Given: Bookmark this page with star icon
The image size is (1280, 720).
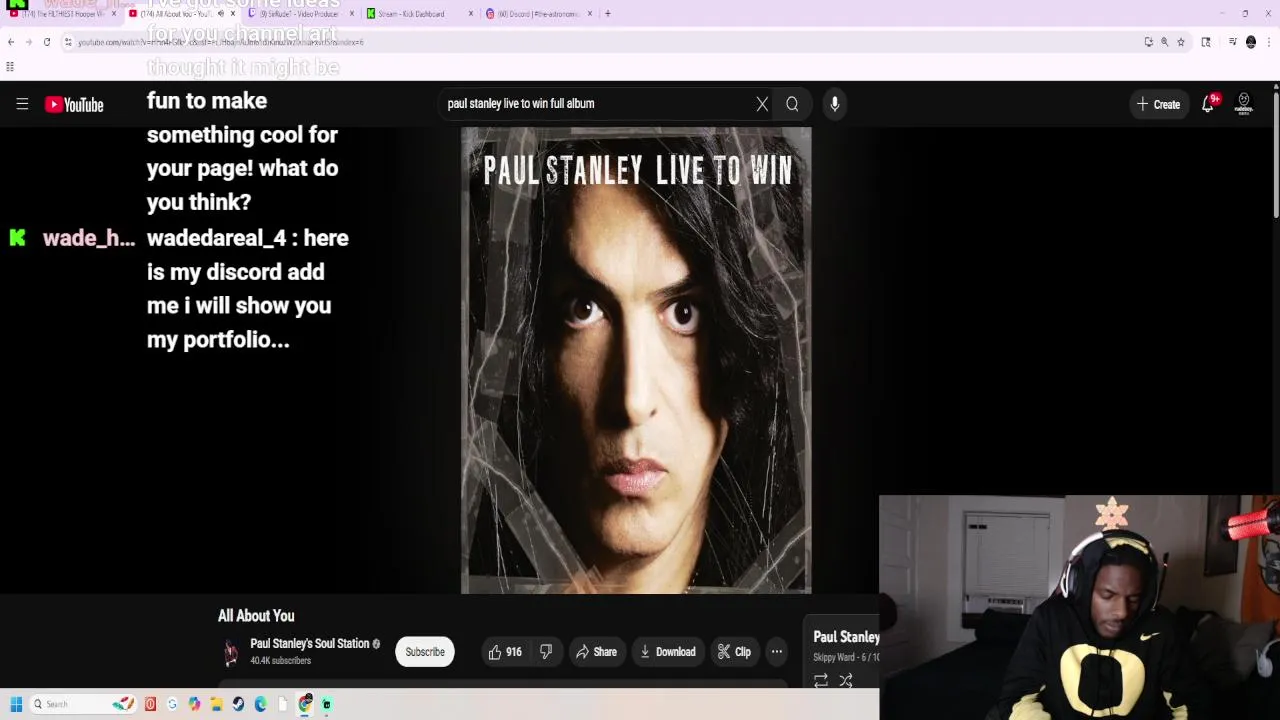Looking at the screenshot, I should click(x=1181, y=42).
